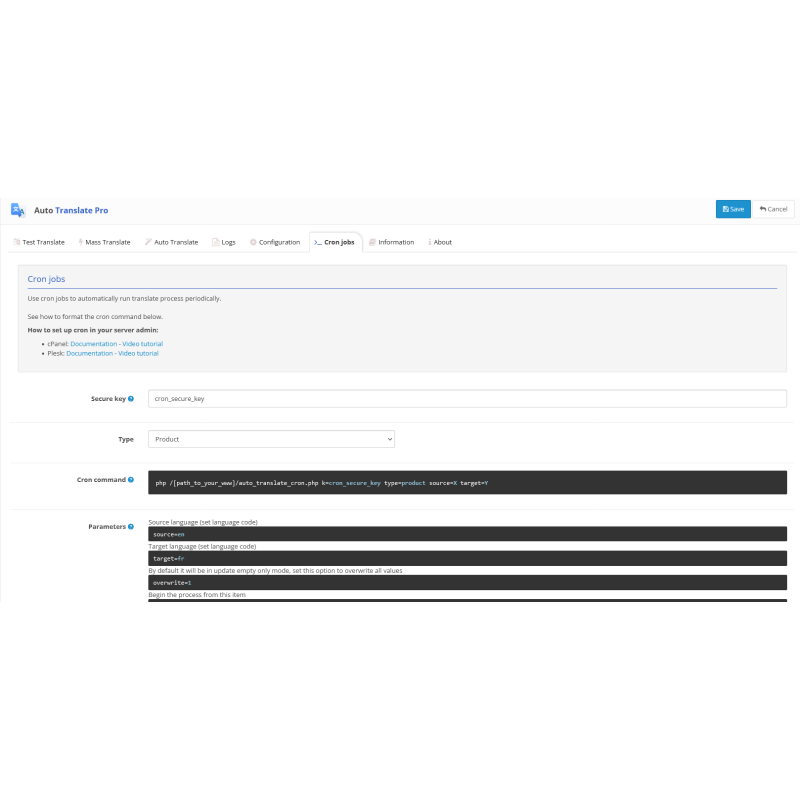Click the Save button
800x800 pixels.
point(733,208)
